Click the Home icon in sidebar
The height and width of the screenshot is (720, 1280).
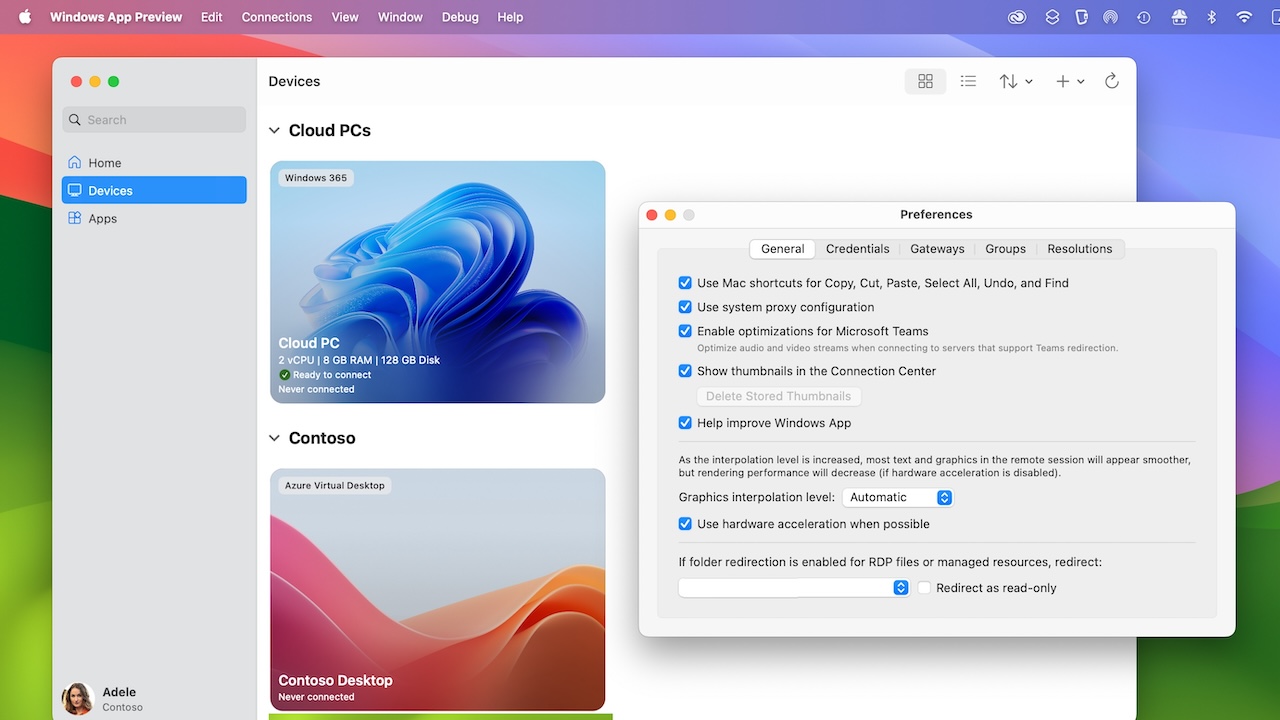(x=75, y=163)
